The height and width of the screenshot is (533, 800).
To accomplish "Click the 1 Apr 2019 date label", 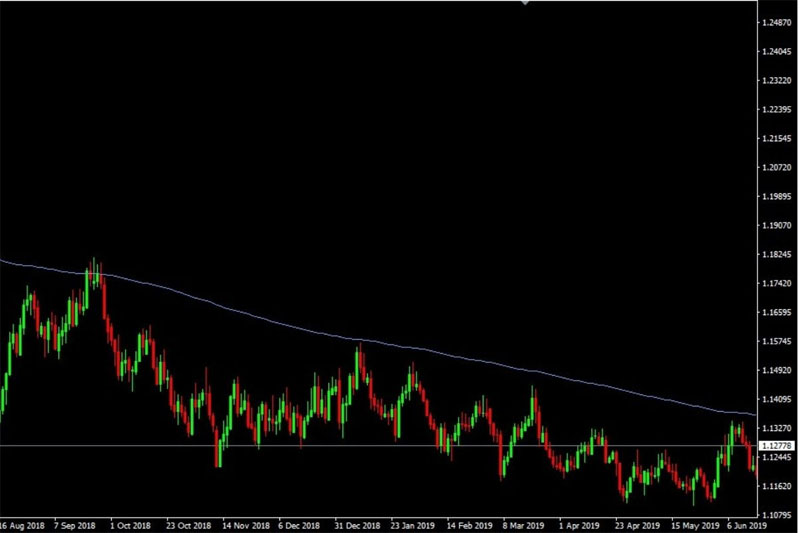I will [x=579, y=526].
